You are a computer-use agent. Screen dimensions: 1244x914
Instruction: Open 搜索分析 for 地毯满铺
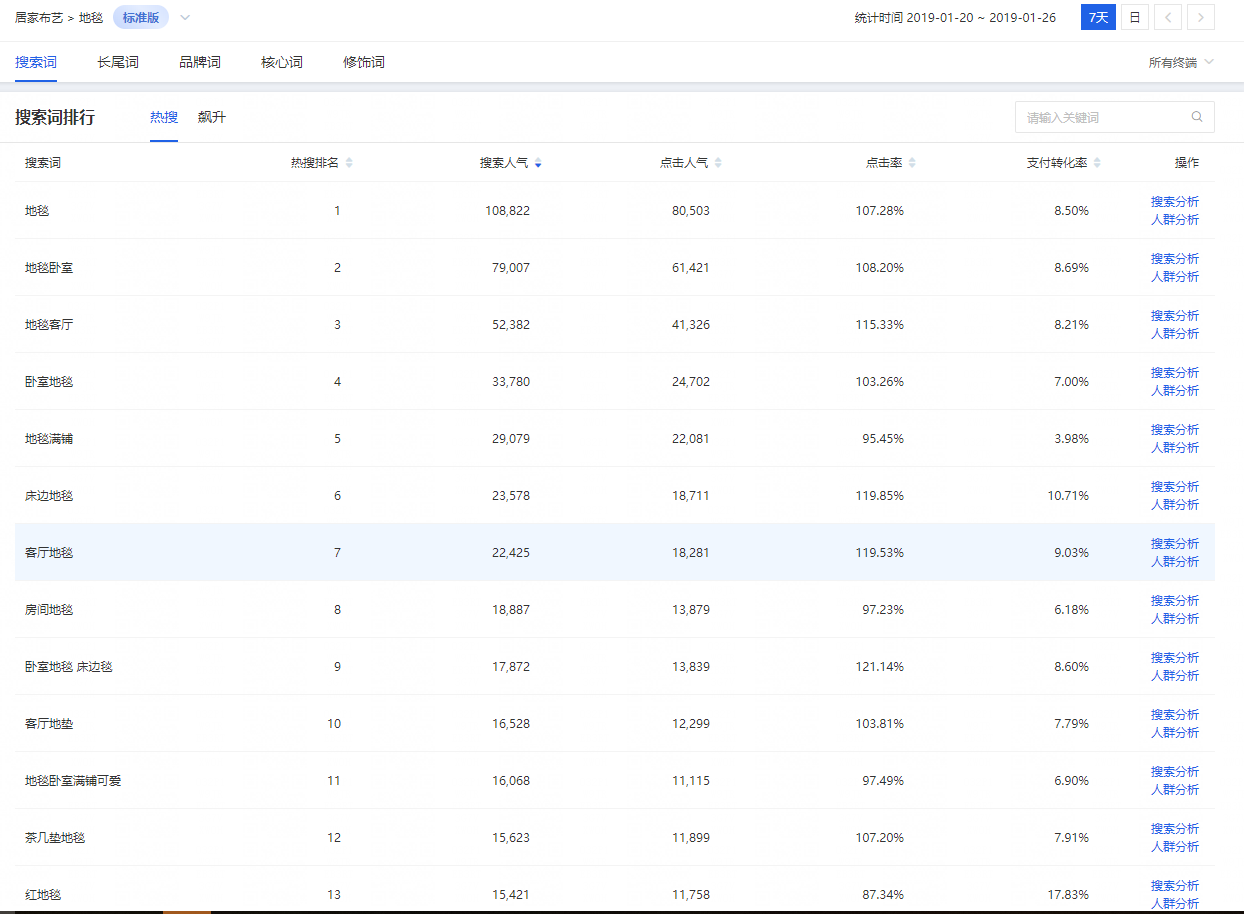click(x=1175, y=429)
